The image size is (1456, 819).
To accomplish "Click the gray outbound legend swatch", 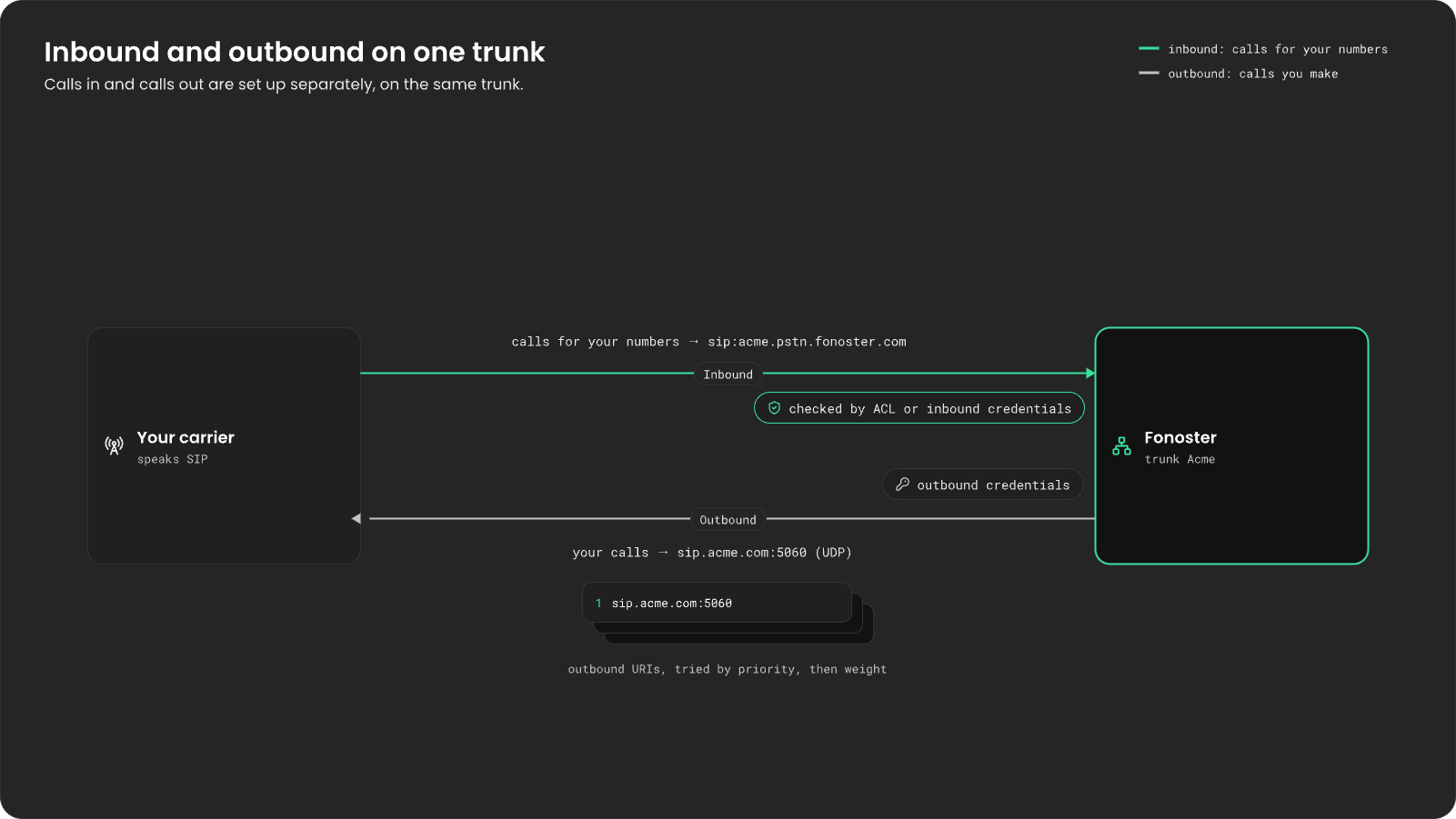I will click(1149, 73).
